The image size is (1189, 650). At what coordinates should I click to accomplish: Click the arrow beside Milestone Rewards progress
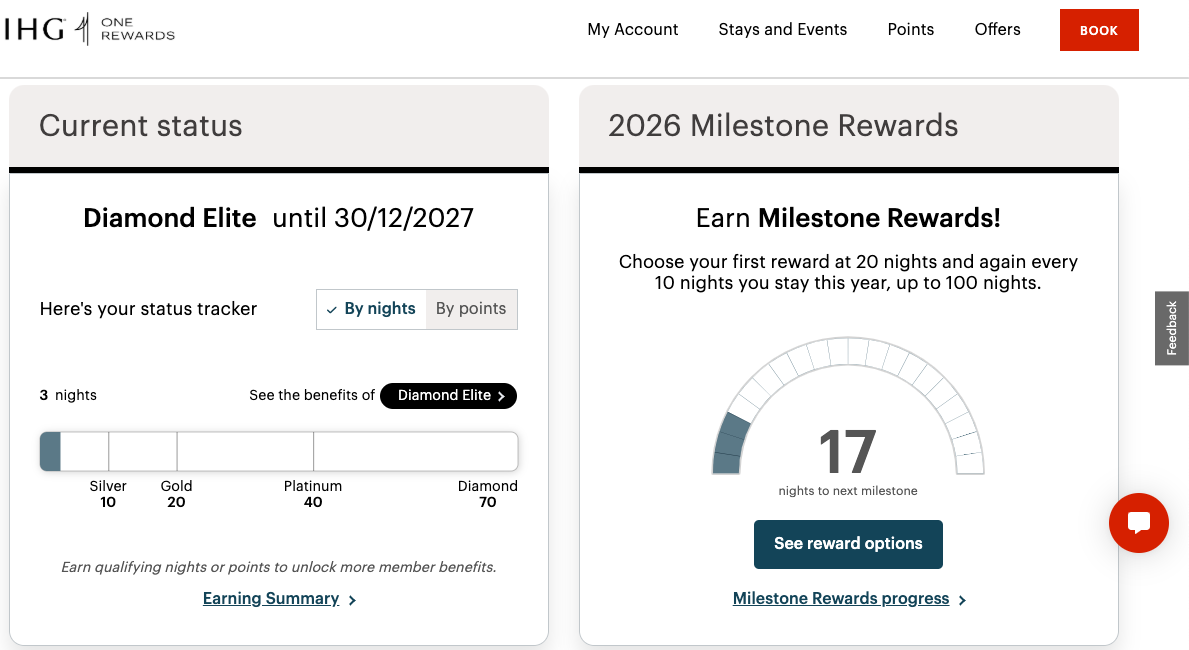(x=962, y=600)
